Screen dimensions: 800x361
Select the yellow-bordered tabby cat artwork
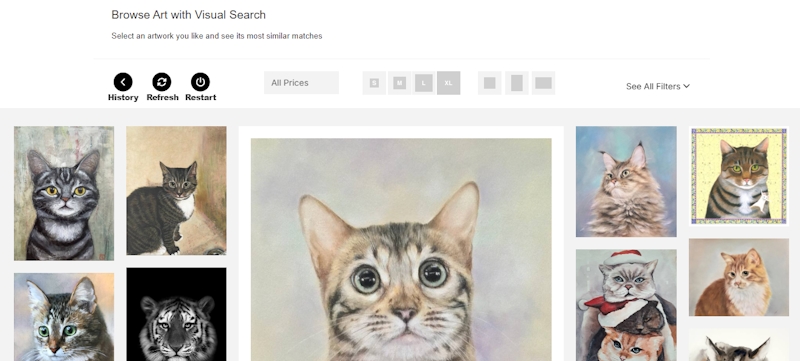[x=739, y=176]
